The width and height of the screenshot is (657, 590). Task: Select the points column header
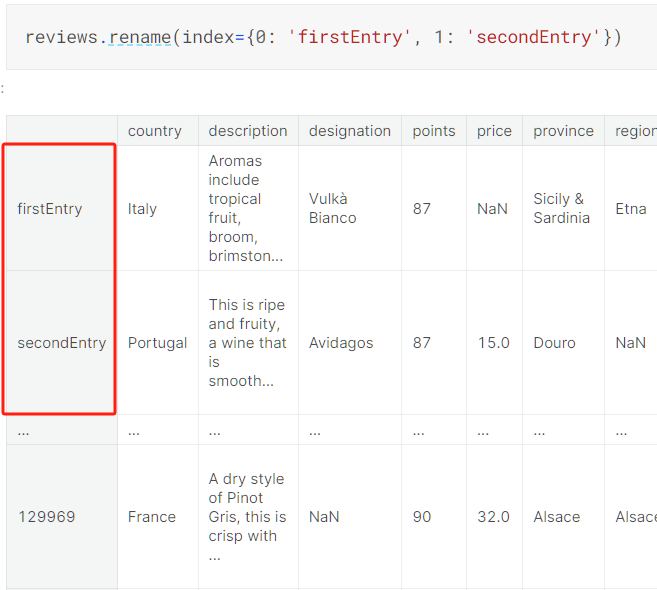[433, 131]
